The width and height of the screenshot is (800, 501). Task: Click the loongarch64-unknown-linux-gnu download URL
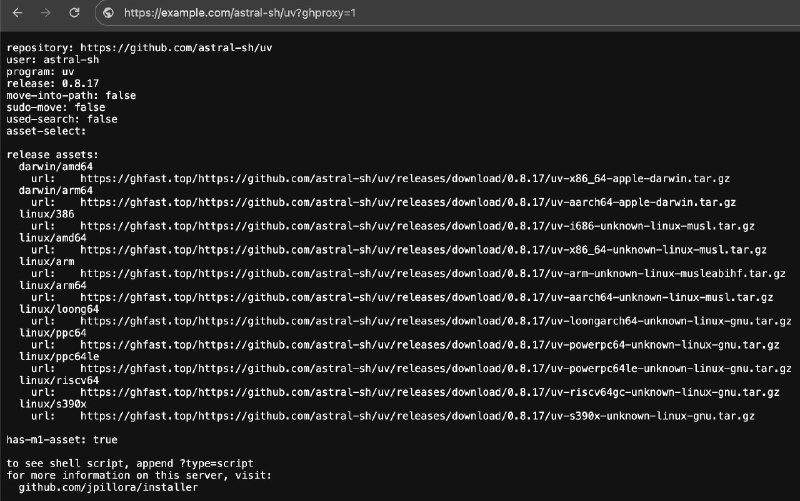pyautogui.click(x=430, y=321)
